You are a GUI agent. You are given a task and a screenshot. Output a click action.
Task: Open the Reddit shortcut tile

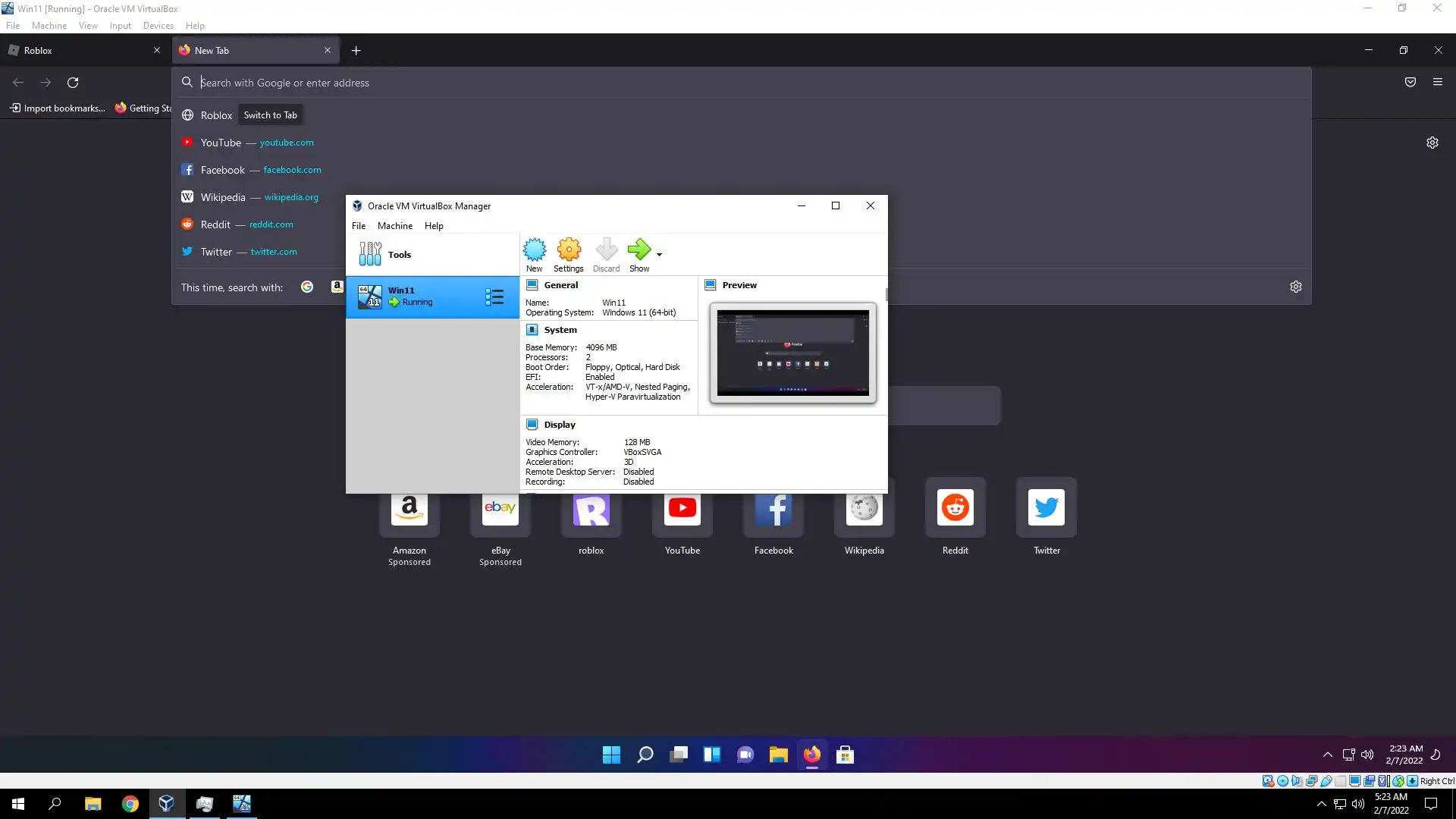[955, 509]
